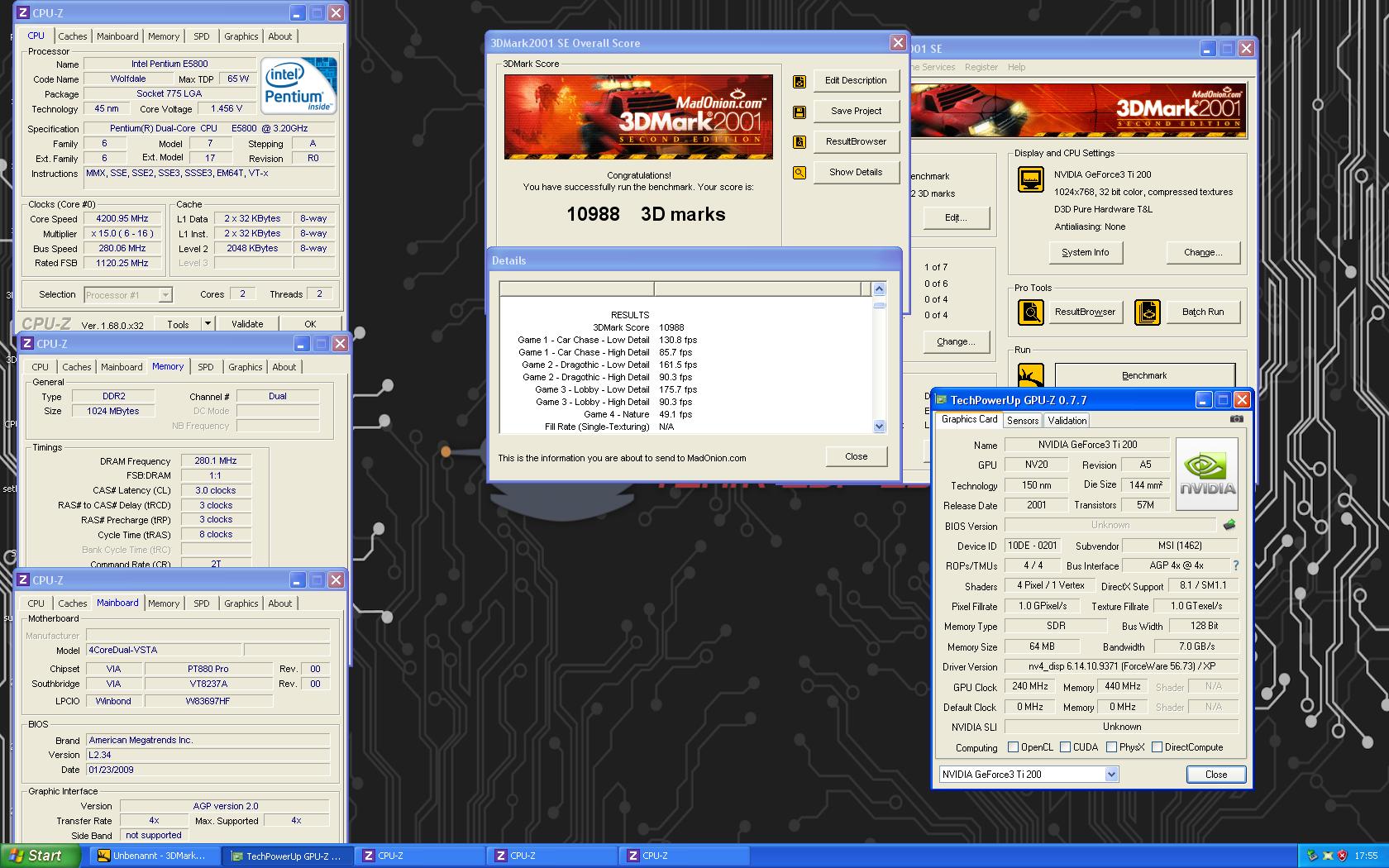Click the Tools button in CPU-Z
This screenshot has height=868, width=1389.
[178, 324]
